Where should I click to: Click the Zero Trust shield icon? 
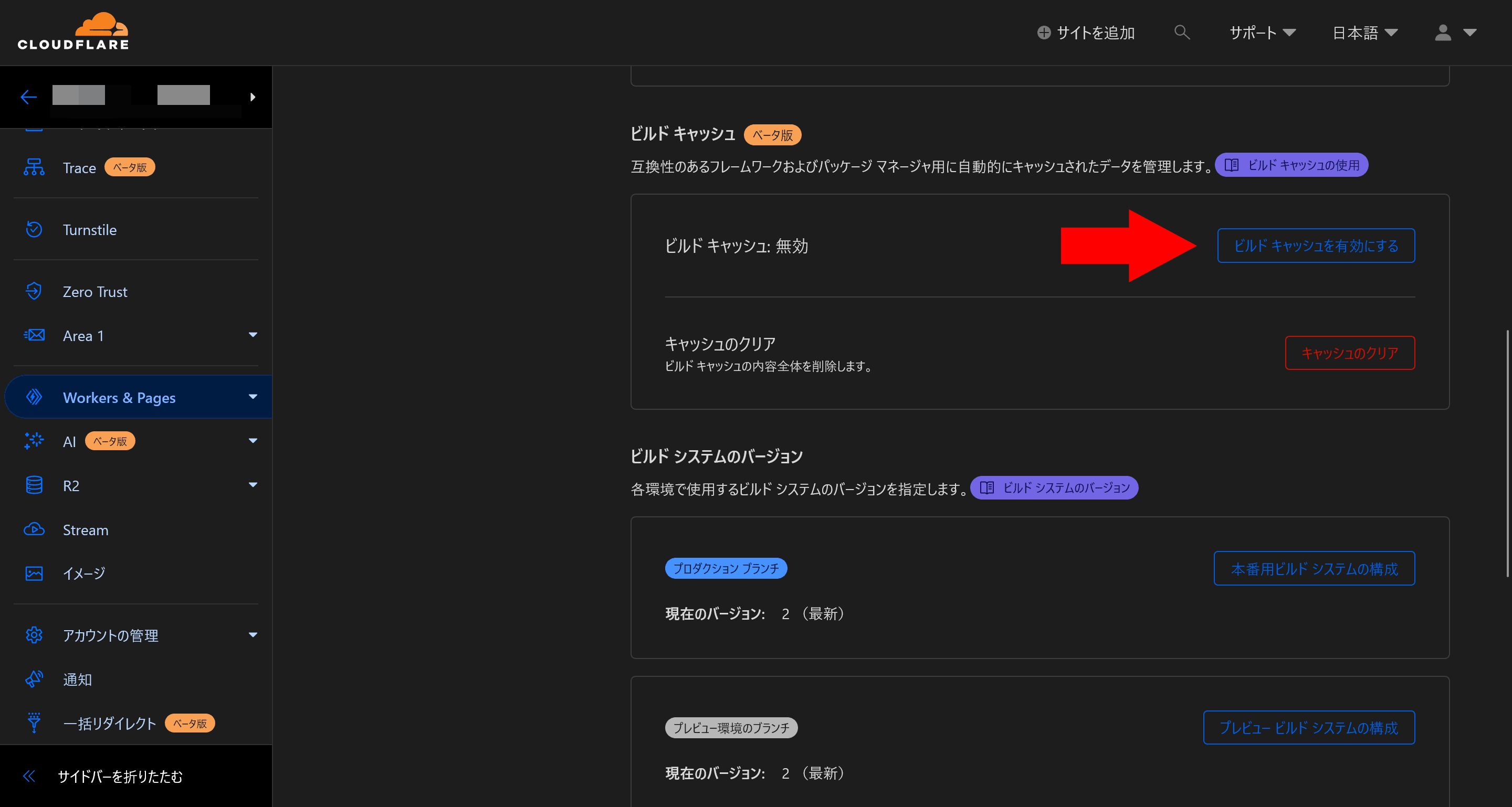coord(34,291)
